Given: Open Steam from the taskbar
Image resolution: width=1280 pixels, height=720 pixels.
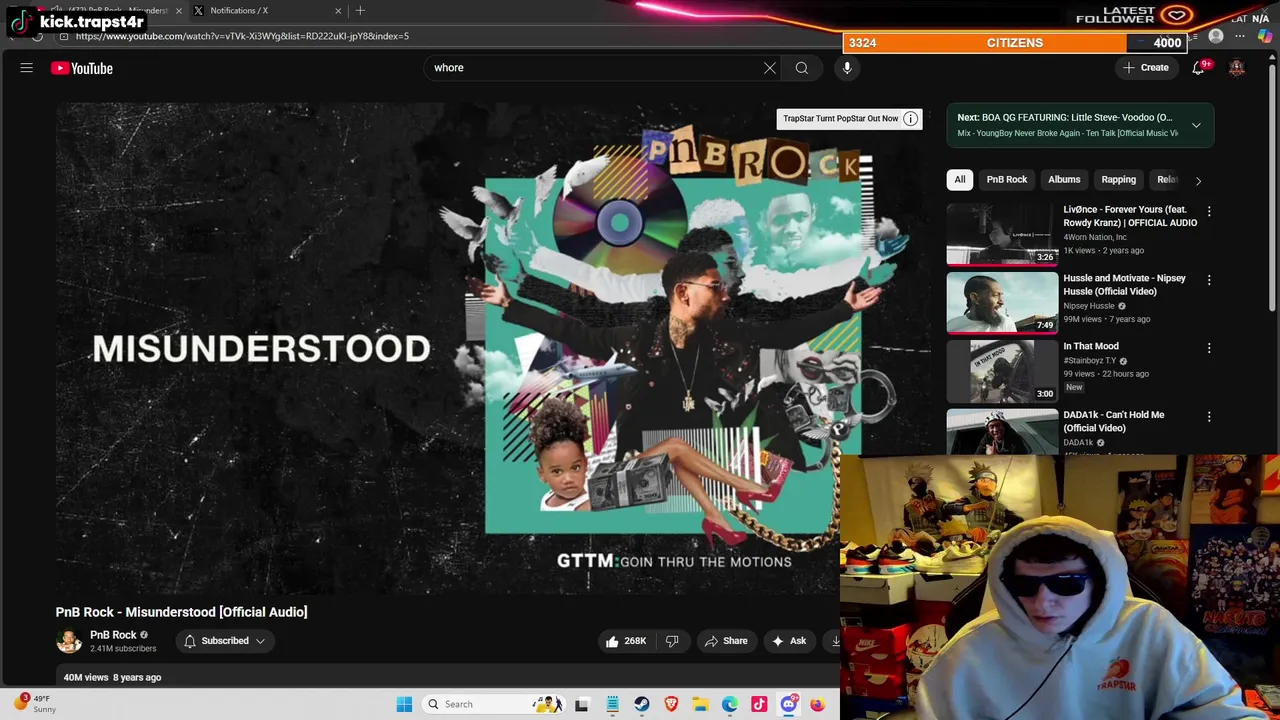Looking at the screenshot, I should tap(642, 704).
